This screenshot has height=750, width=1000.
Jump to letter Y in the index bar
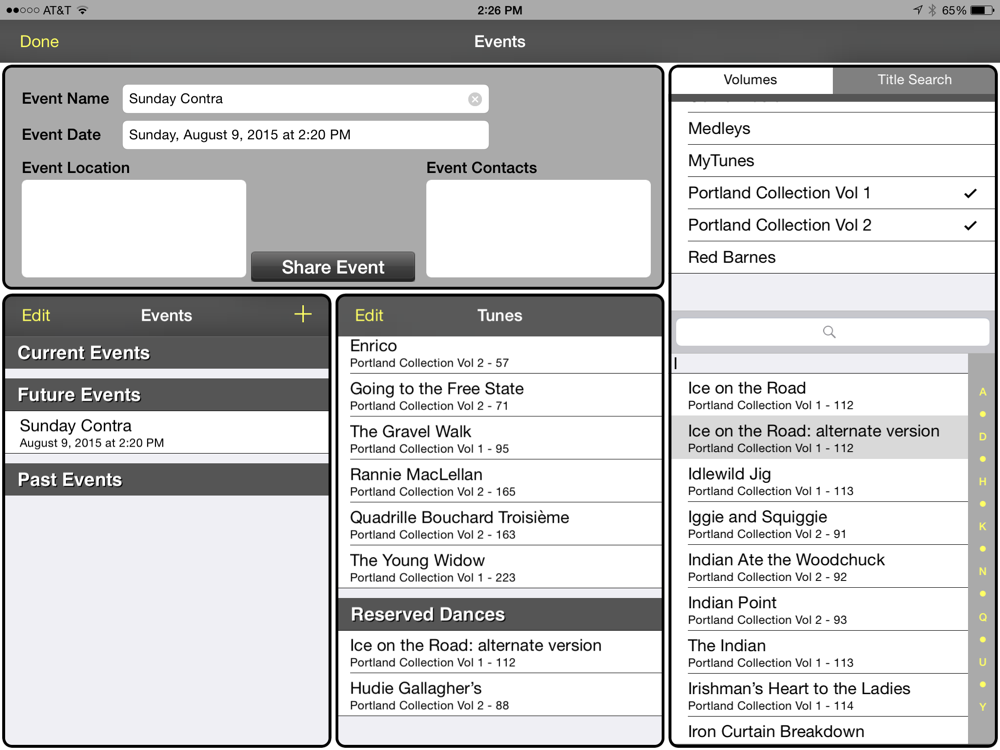coord(983,707)
